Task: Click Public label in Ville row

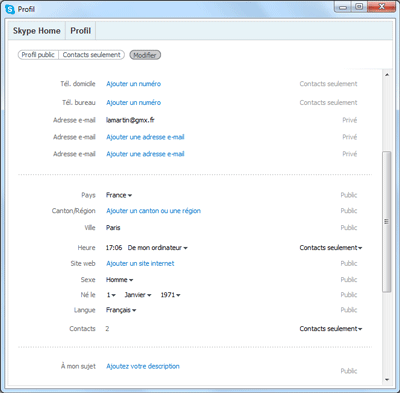Action: tap(349, 228)
